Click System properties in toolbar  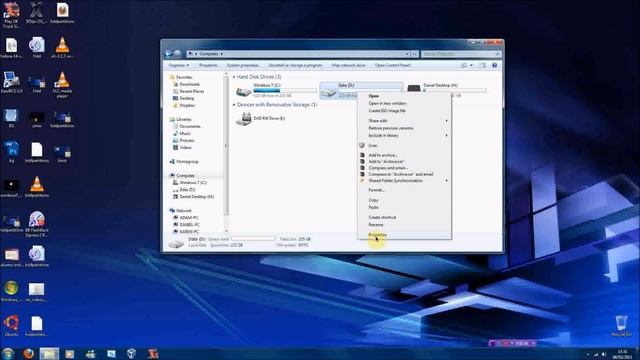242,65
